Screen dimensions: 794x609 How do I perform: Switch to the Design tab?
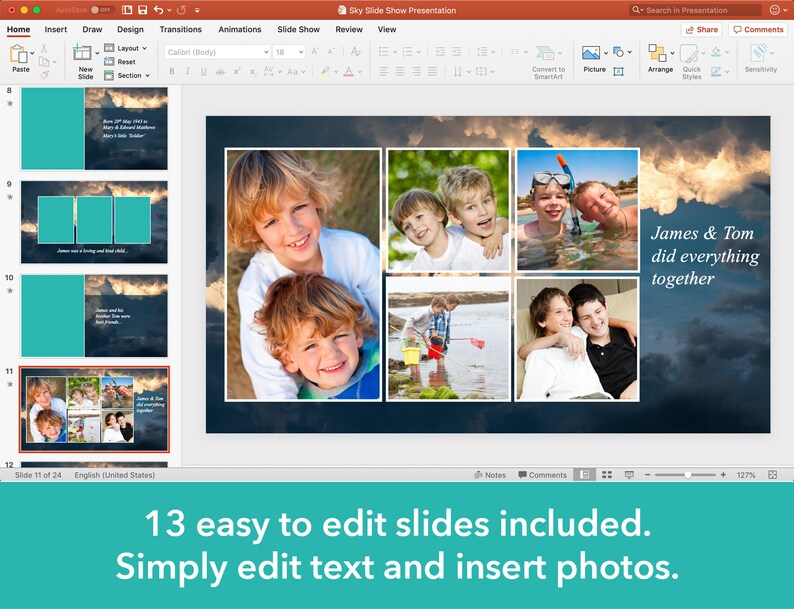[x=130, y=29]
